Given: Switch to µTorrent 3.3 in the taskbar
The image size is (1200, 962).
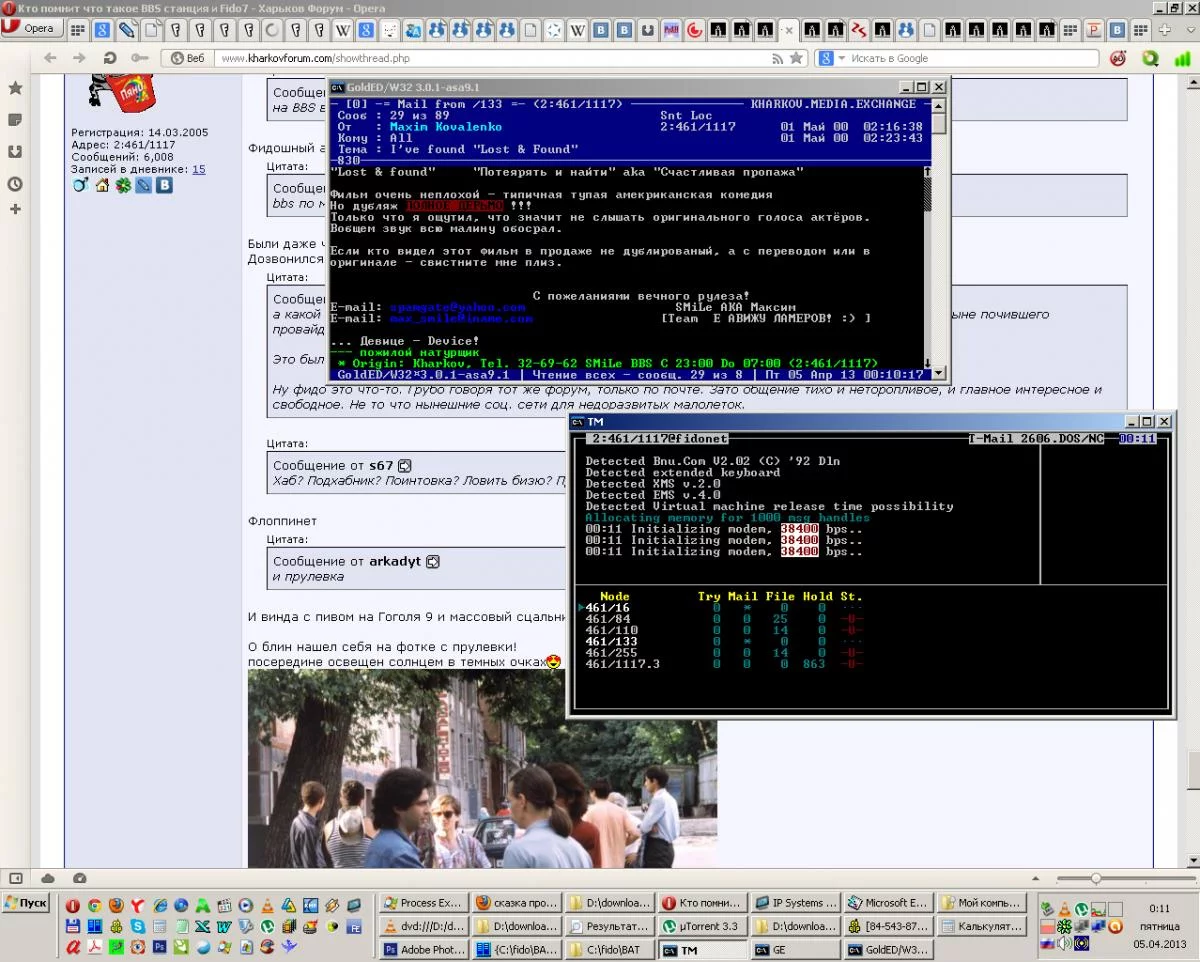Looking at the screenshot, I should (701, 926).
